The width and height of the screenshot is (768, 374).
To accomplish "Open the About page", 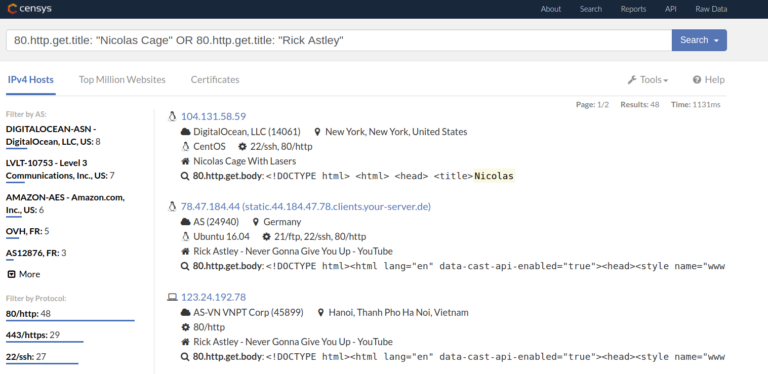I will point(551,9).
